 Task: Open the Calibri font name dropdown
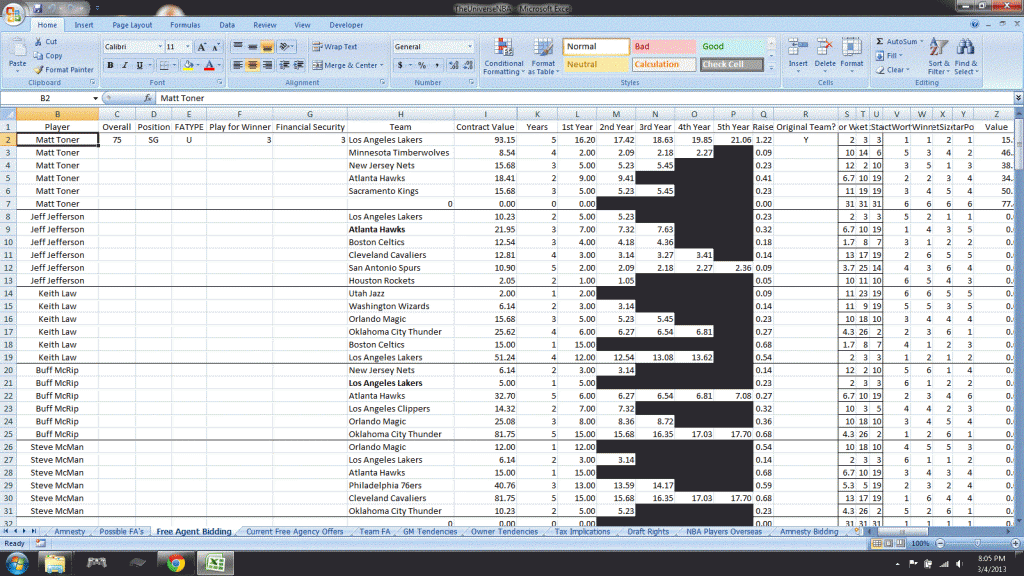[x=160, y=47]
